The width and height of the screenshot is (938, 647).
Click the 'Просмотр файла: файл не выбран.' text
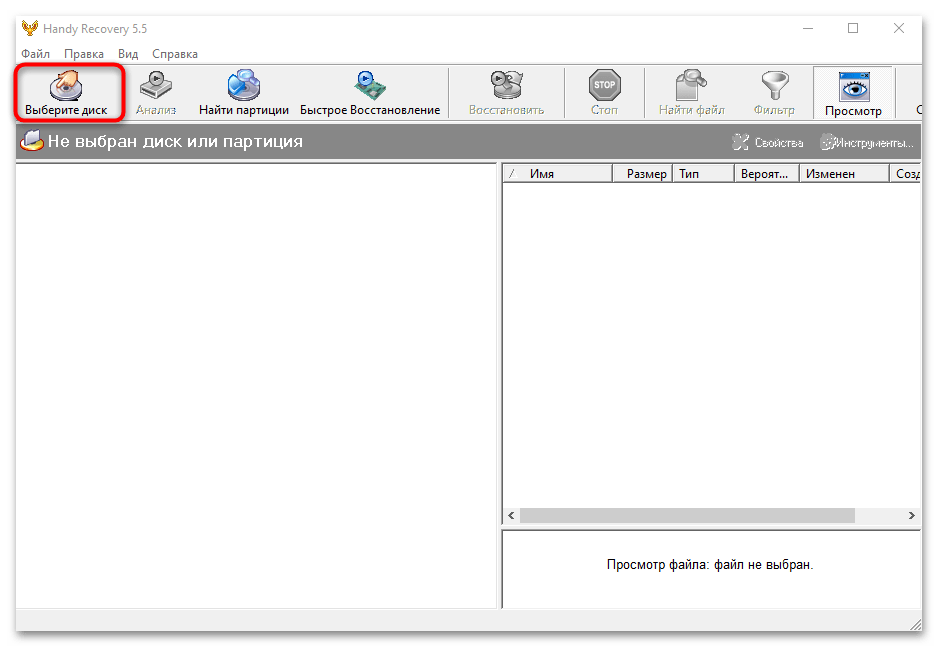point(710,564)
